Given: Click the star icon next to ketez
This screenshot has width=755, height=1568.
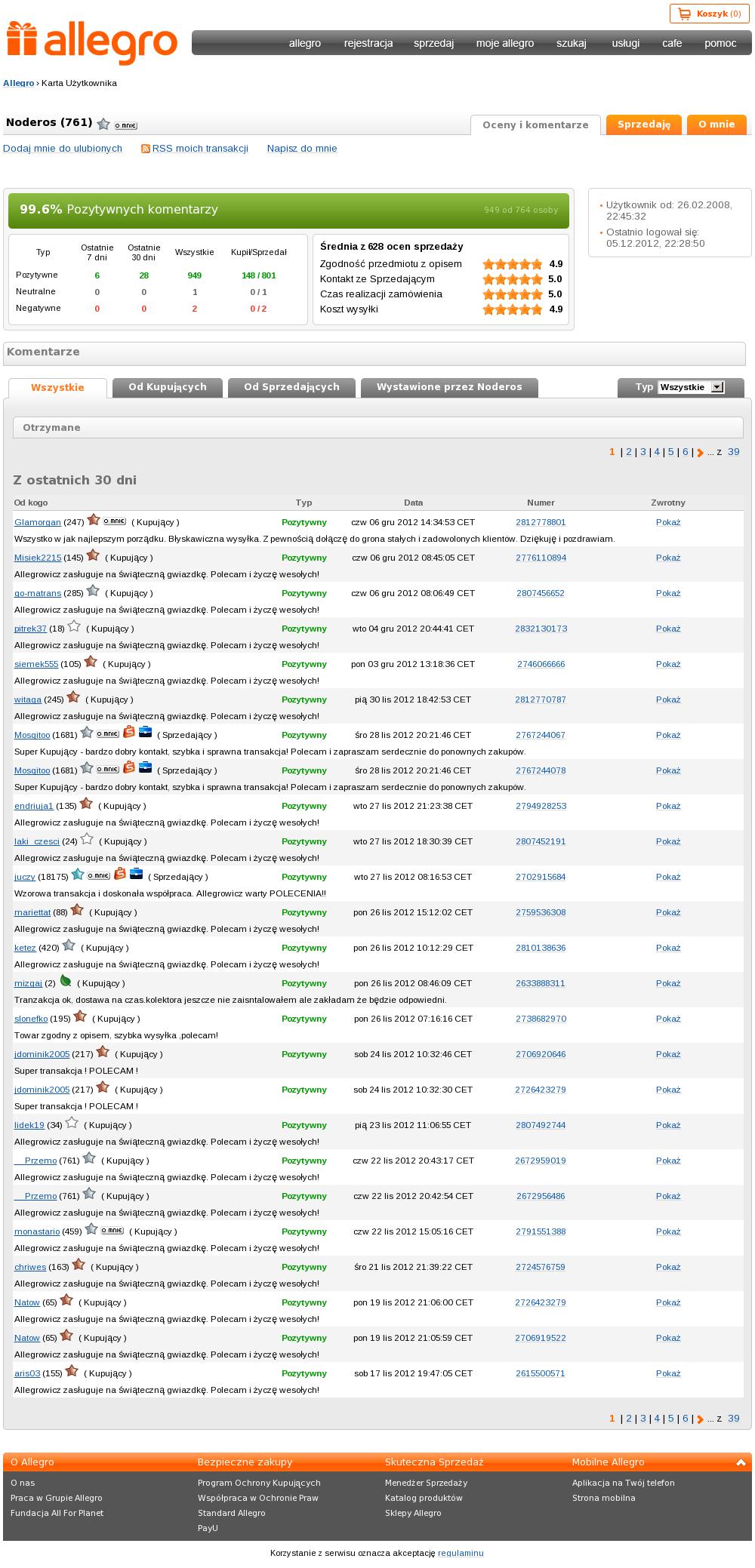Looking at the screenshot, I should point(69,945).
